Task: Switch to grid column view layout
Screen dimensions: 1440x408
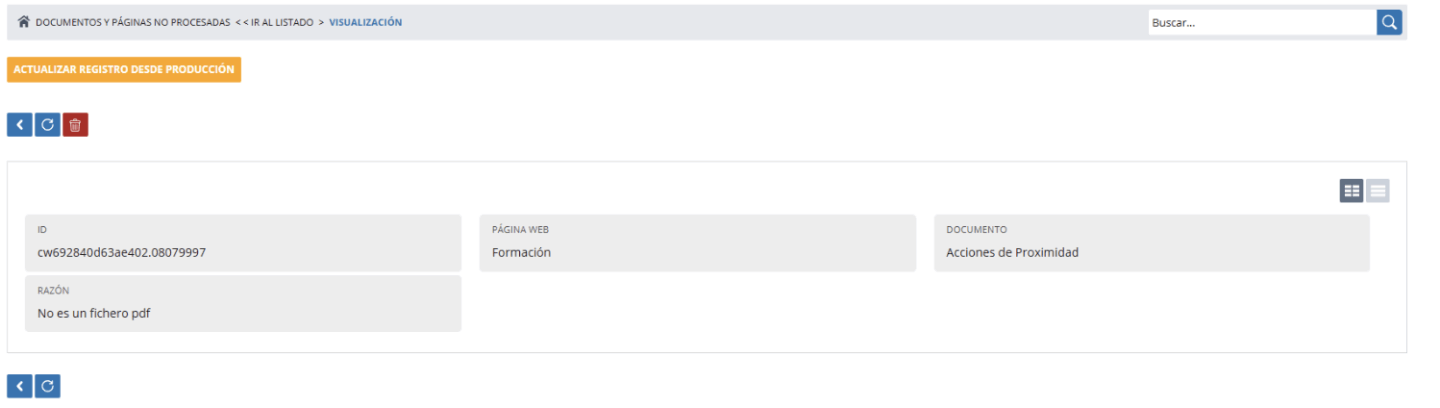Action: [x=1351, y=191]
